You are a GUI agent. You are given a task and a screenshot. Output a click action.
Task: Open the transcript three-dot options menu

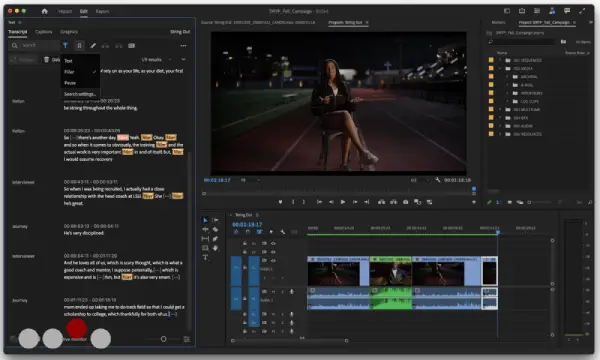click(x=183, y=46)
